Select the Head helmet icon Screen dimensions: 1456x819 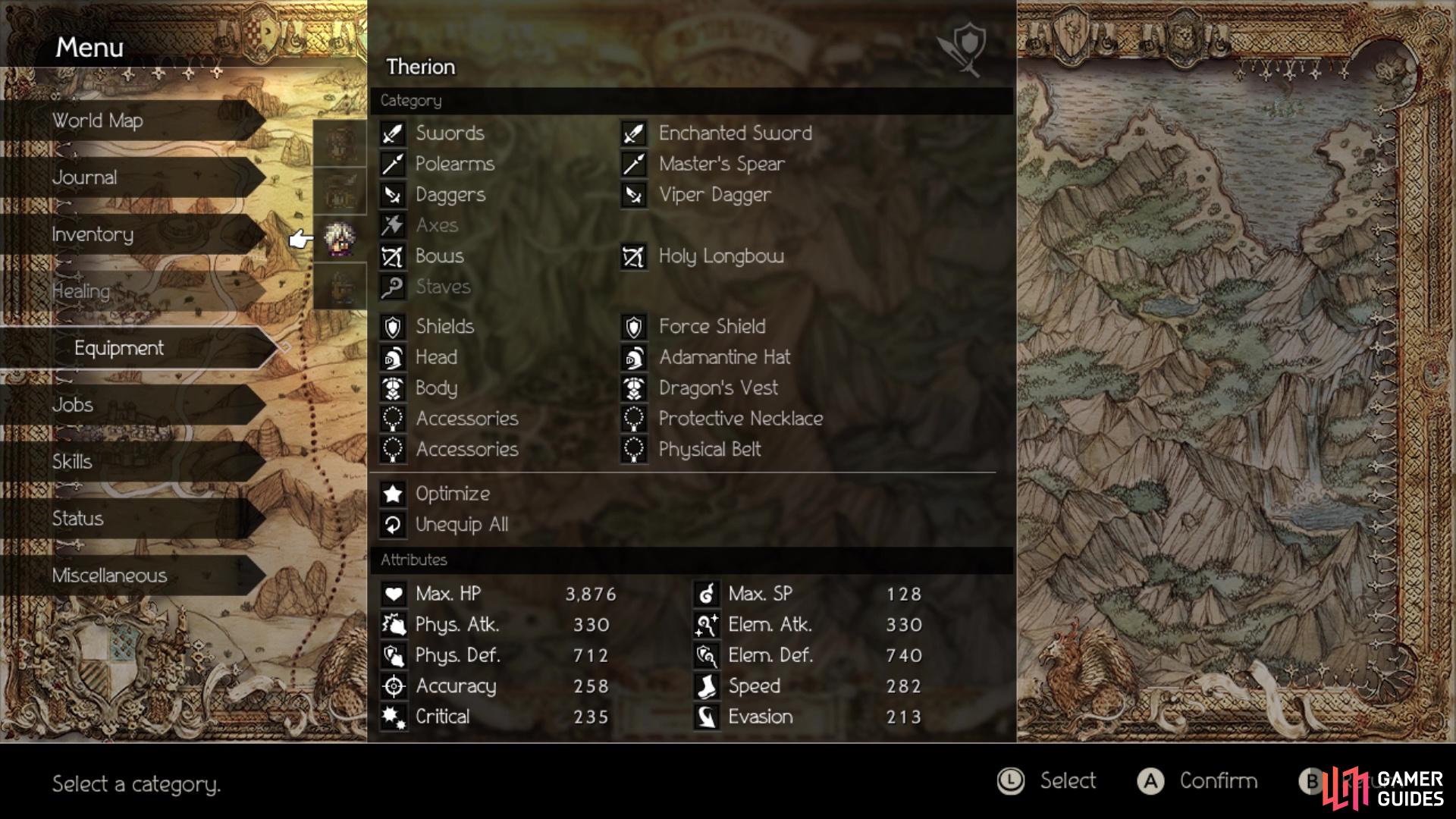point(393,357)
